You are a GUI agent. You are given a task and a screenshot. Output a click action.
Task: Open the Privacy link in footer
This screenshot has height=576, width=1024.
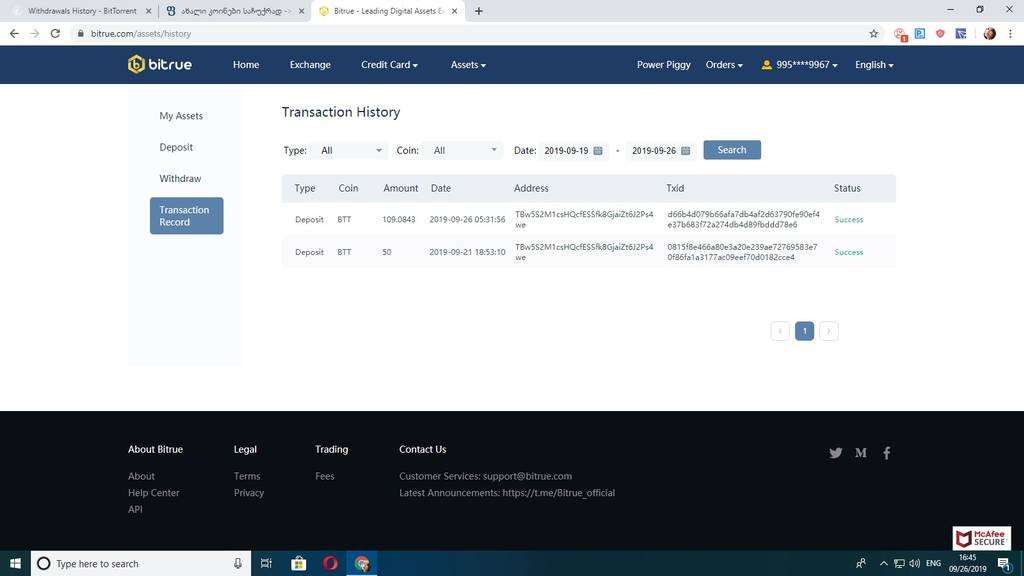click(x=249, y=492)
